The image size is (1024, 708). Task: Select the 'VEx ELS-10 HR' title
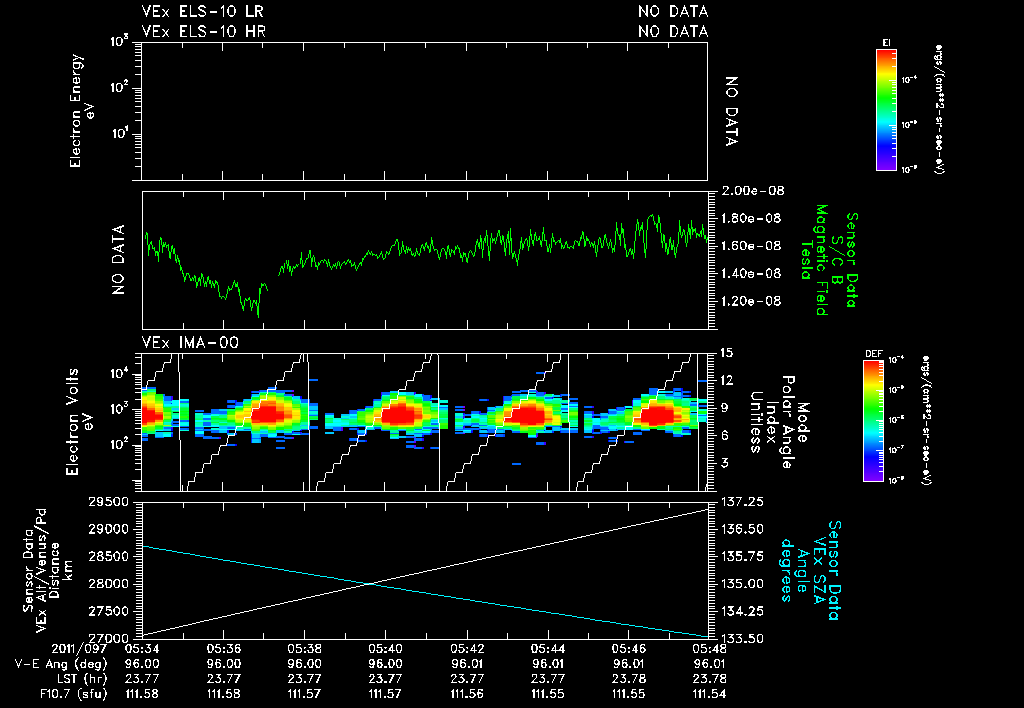click(204, 31)
